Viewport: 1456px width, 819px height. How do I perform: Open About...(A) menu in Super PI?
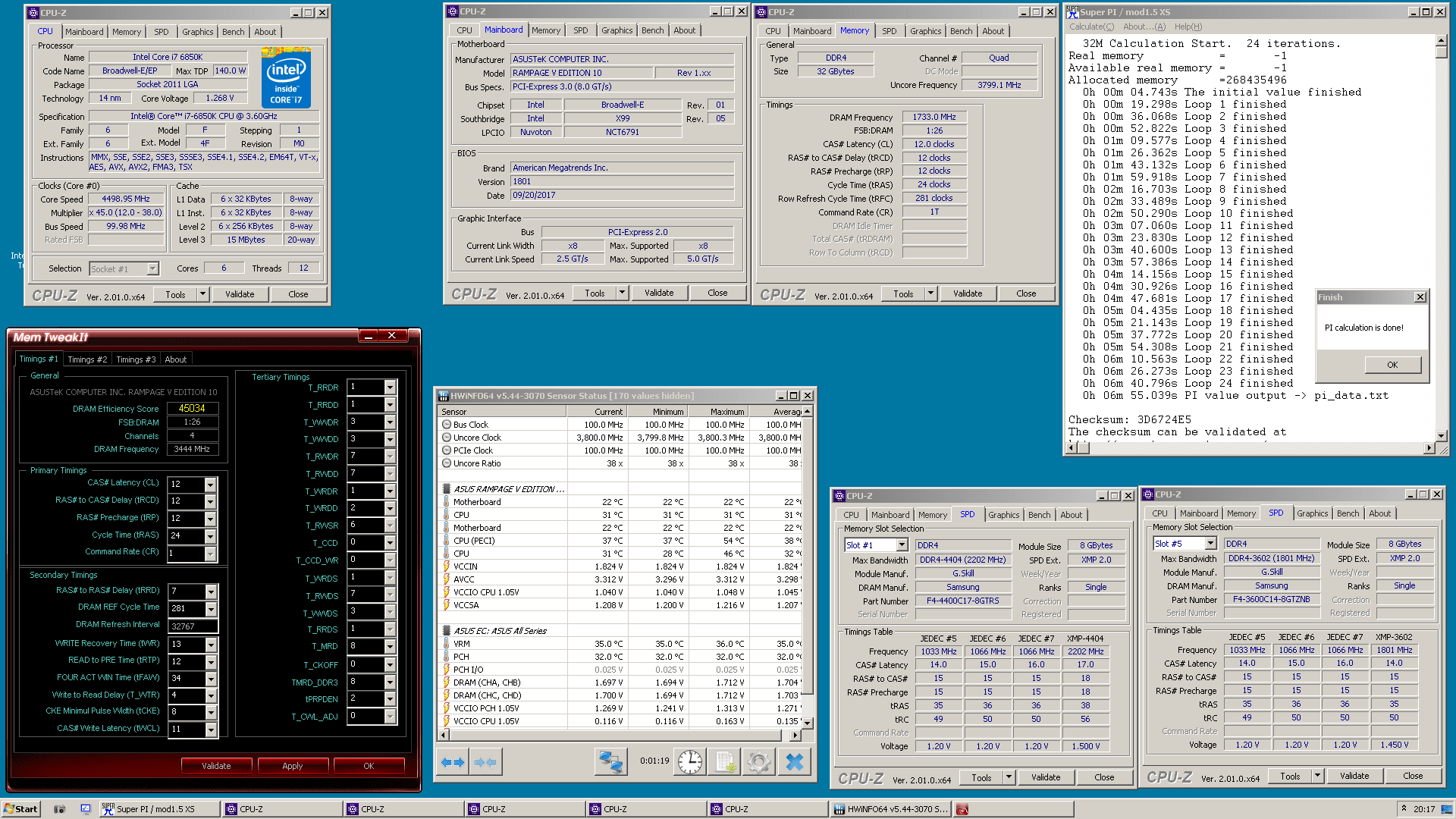pos(1144,27)
